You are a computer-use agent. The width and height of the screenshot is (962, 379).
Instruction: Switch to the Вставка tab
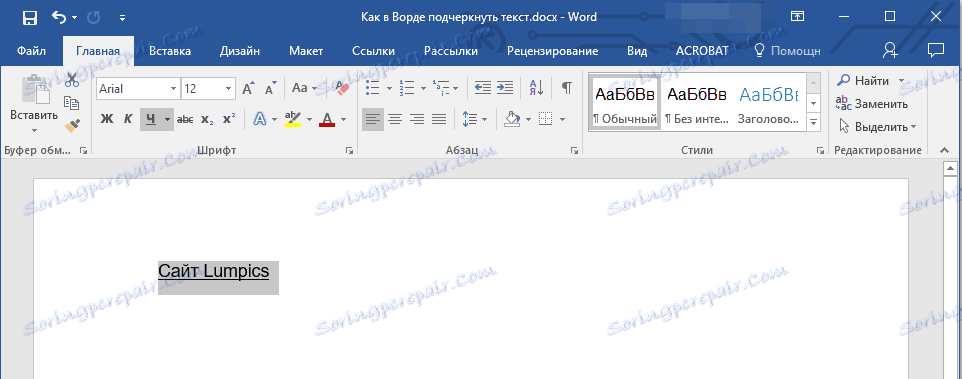pos(170,52)
